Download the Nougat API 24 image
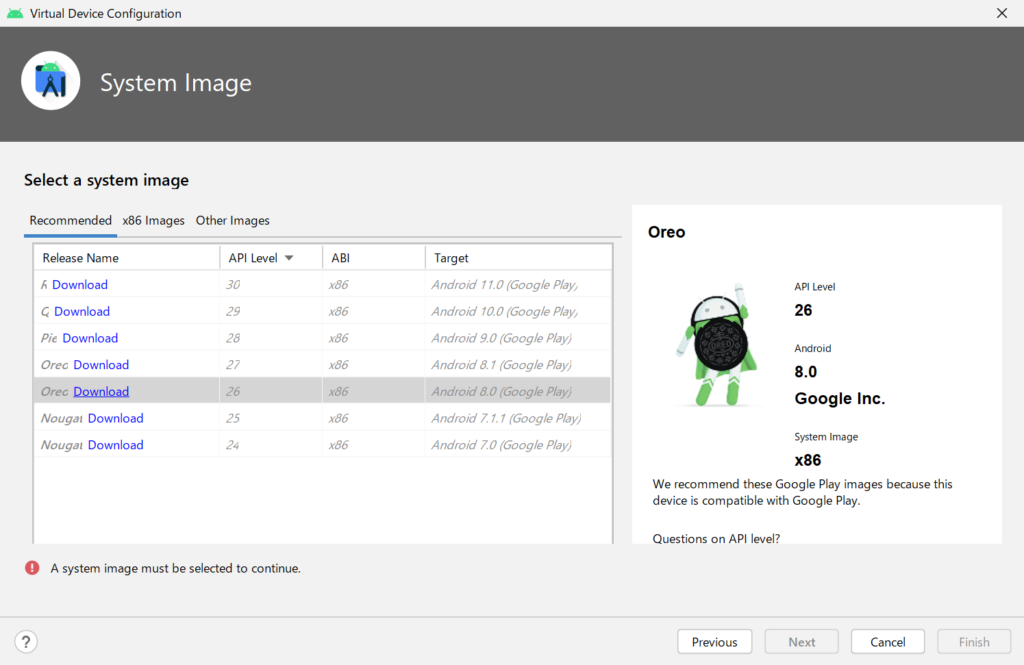Screen dimensions: 1024x665 (116, 445)
